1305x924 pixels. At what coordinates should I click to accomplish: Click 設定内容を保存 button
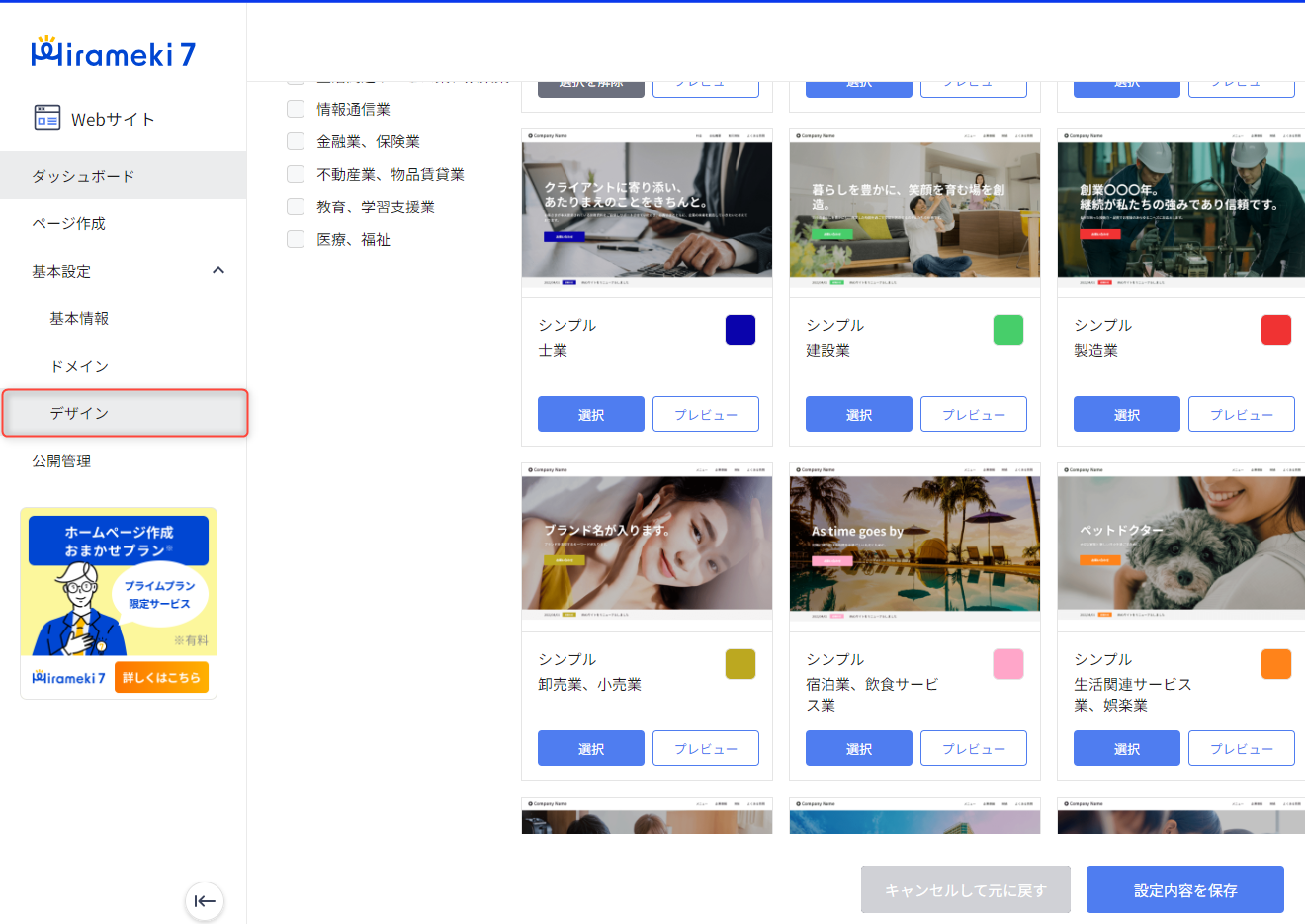click(x=1185, y=889)
